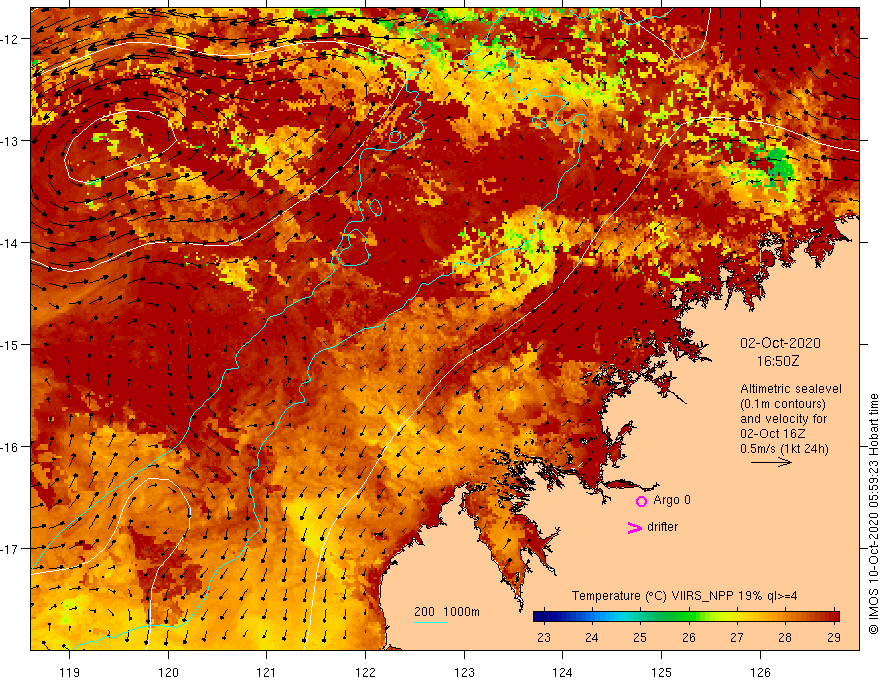Click the latitude label -14
The width and height of the screenshot is (880, 680).
(x=10, y=243)
